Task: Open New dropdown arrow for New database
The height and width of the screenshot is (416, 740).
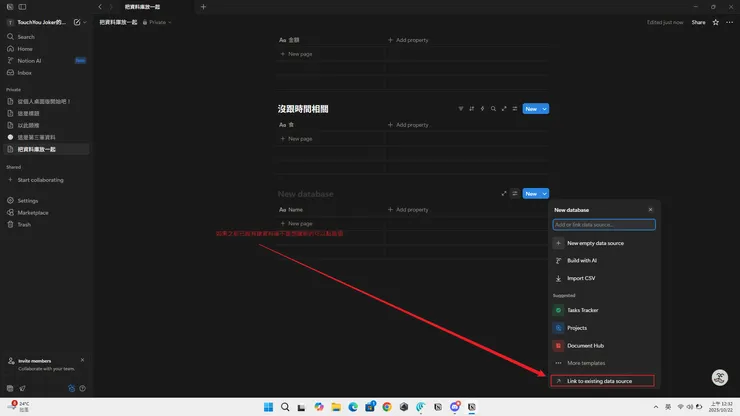Action: (545, 194)
